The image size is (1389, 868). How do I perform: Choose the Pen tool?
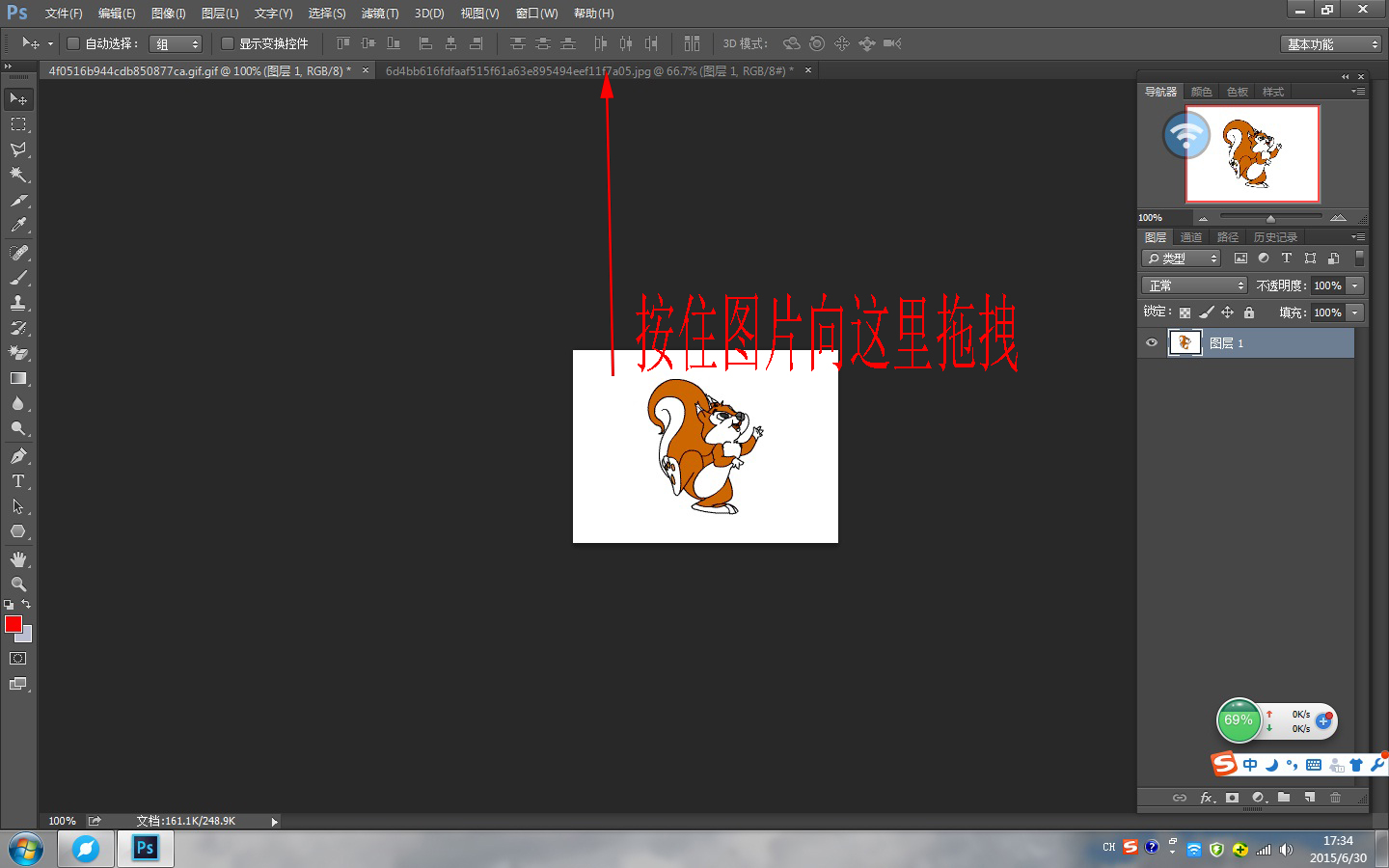pyautogui.click(x=18, y=456)
